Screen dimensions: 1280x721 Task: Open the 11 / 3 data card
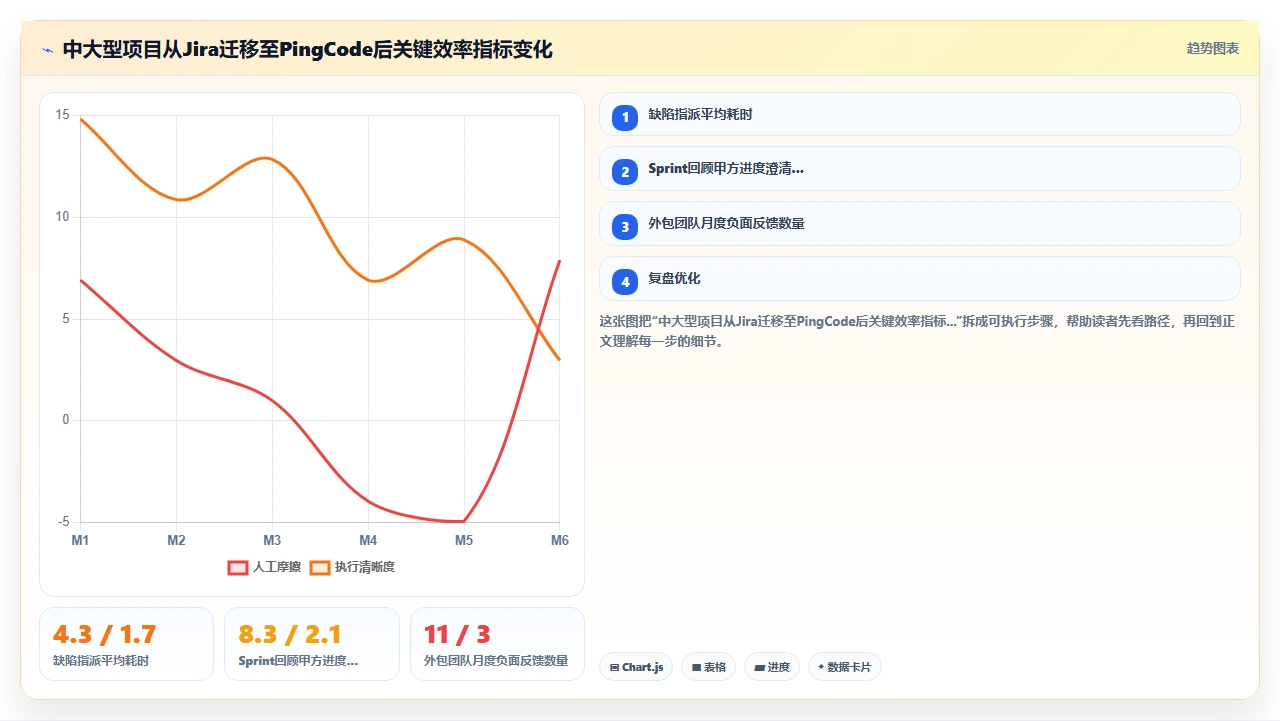click(x=497, y=644)
